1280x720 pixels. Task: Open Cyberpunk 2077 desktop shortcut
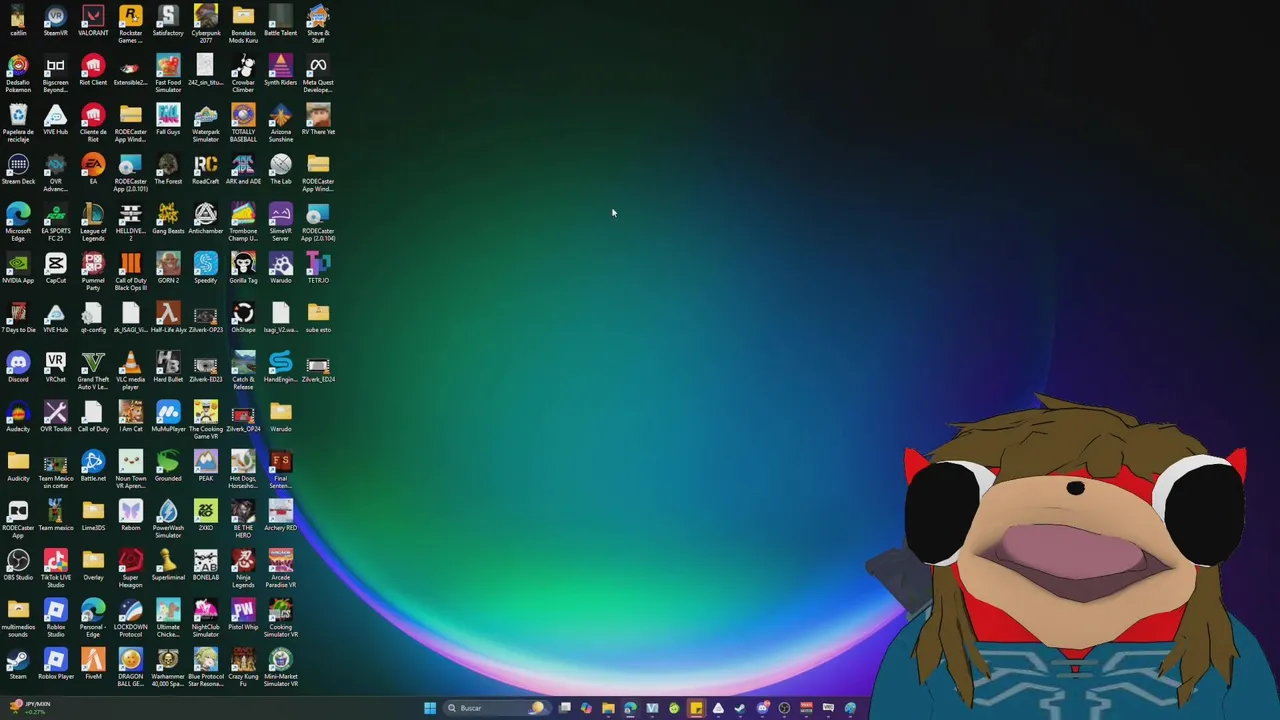click(x=205, y=24)
